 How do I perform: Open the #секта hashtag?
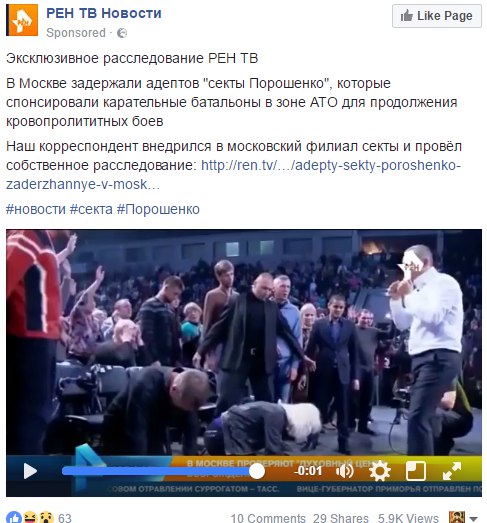[x=91, y=209]
